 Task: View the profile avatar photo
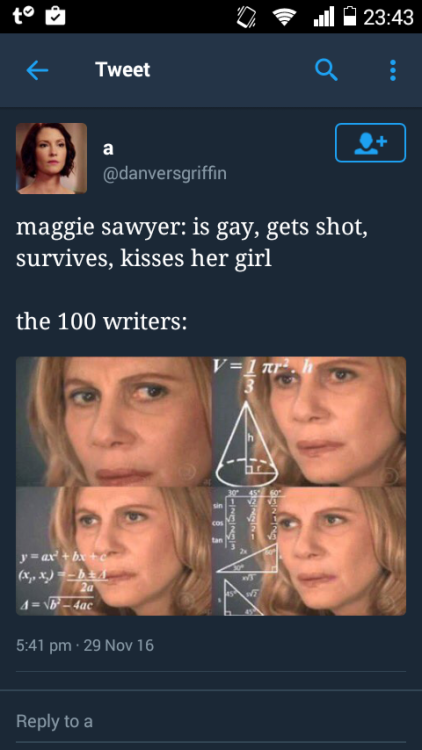[52, 158]
